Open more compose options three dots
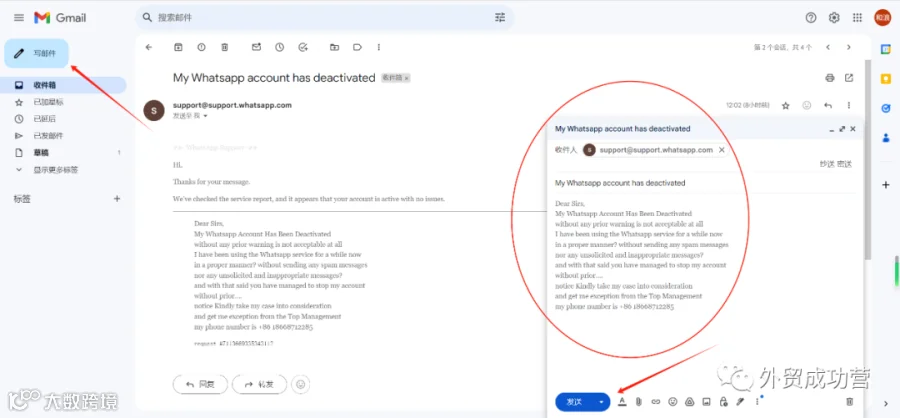Viewport: 900px width, 418px height. (757, 402)
